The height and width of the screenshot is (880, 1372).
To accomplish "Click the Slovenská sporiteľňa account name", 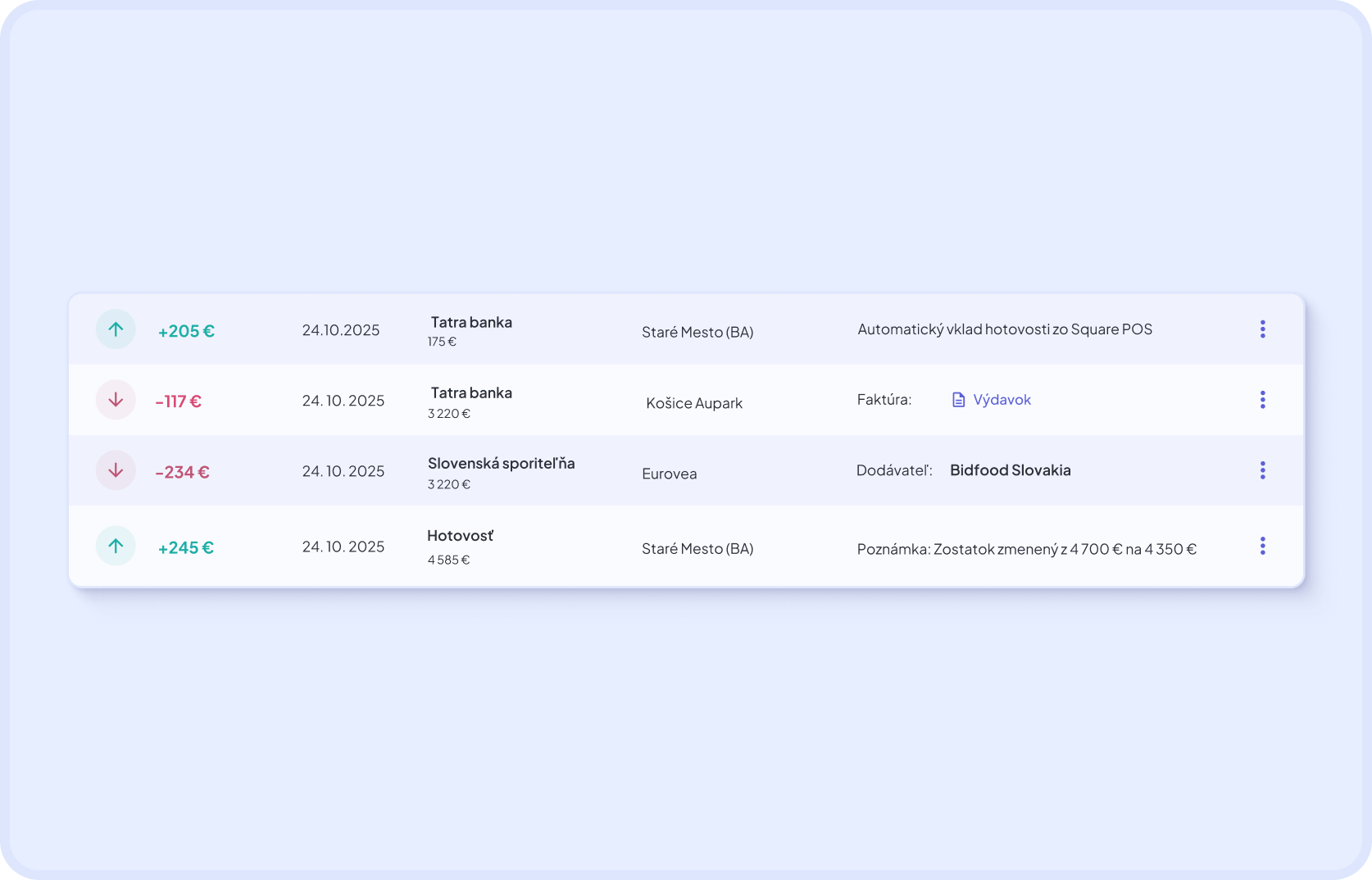I will (x=501, y=464).
